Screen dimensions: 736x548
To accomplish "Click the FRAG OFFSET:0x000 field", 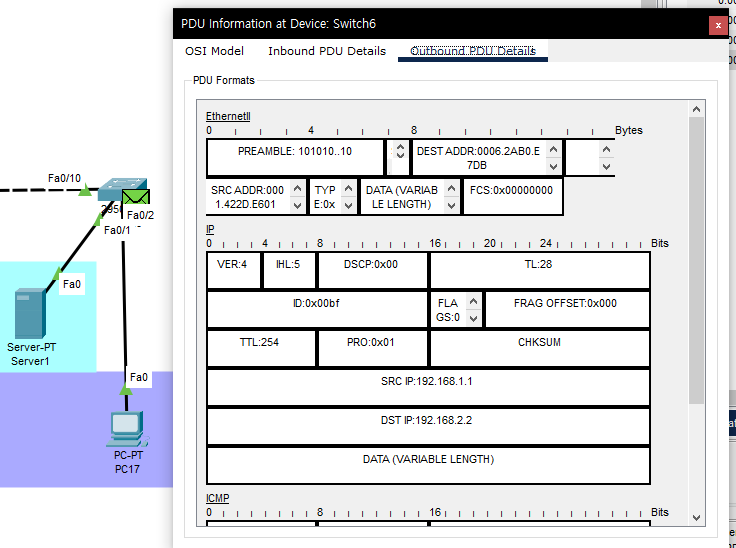I will pyautogui.click(x=567, y=309).
